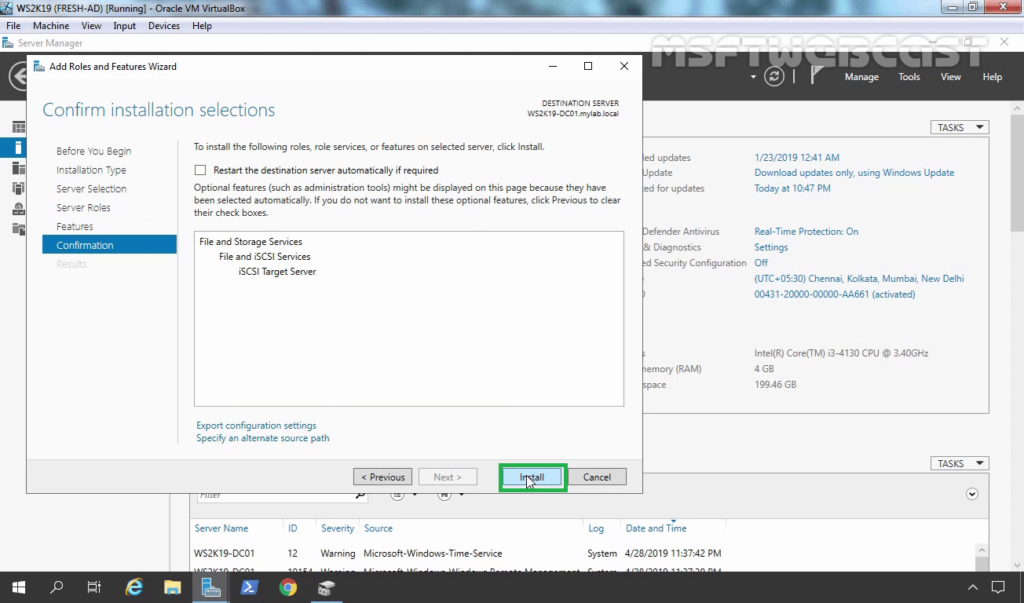Open Action Center notification icon
The width and height of the screenshot is (1024, 603).
point(998,587)
